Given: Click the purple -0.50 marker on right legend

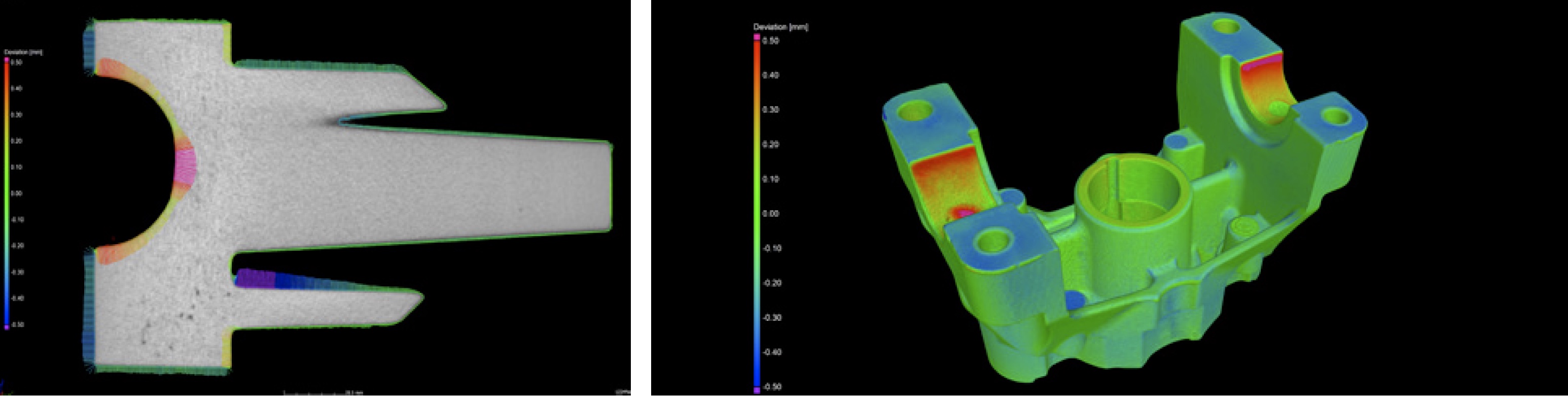Looking at the screenshot, I should [x=757, y=390].
